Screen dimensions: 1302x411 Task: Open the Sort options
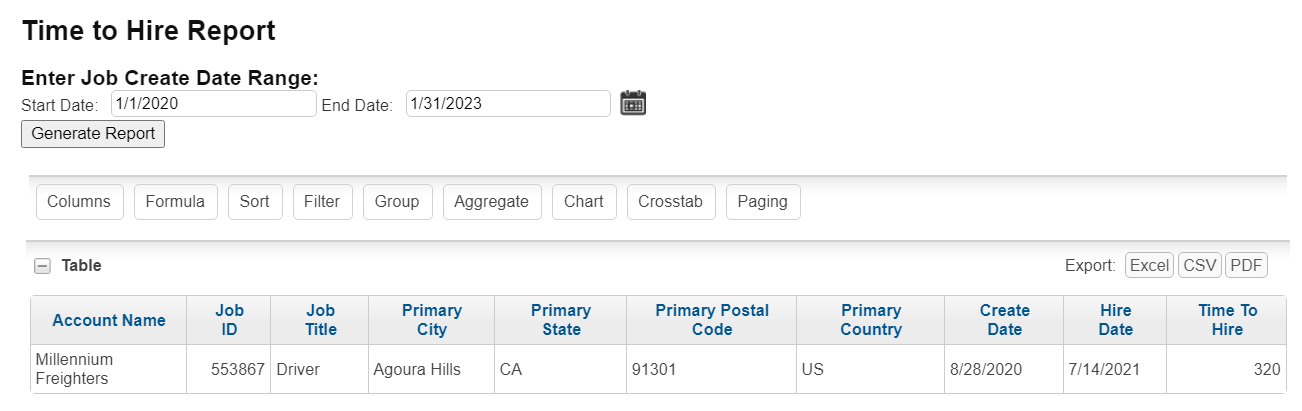point(255,202)
